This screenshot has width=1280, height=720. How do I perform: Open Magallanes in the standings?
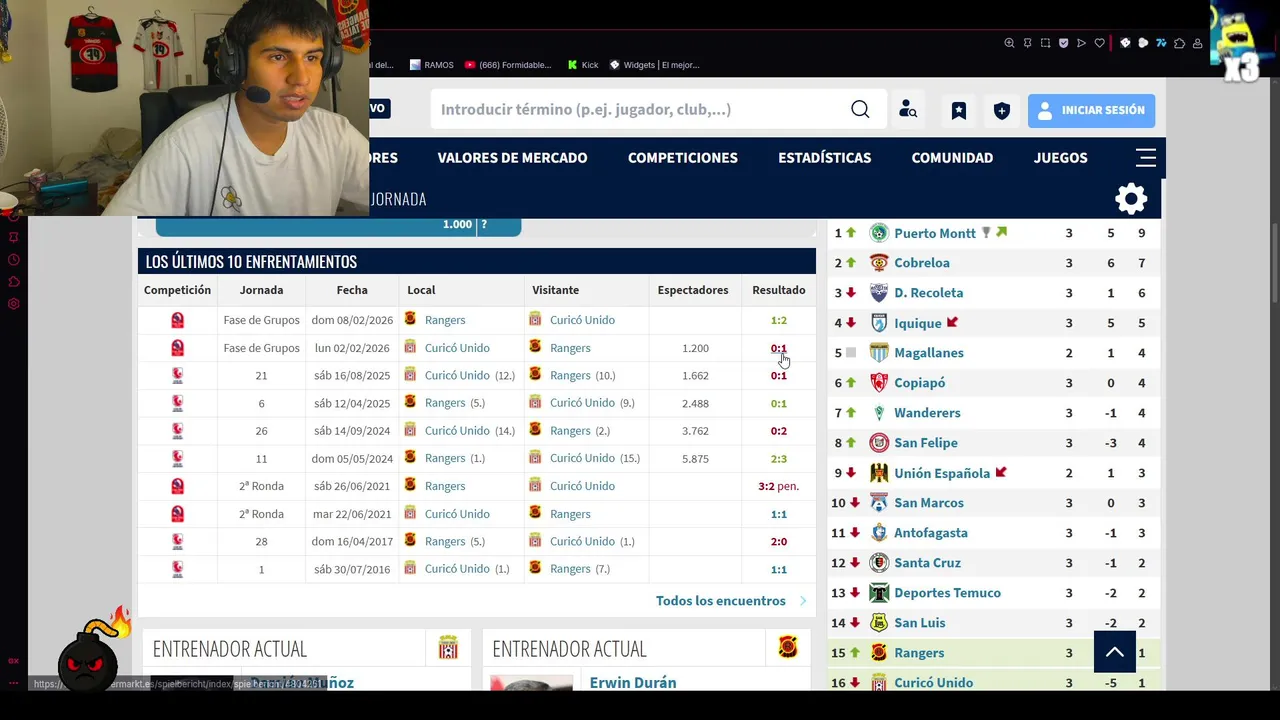point(929,353)
